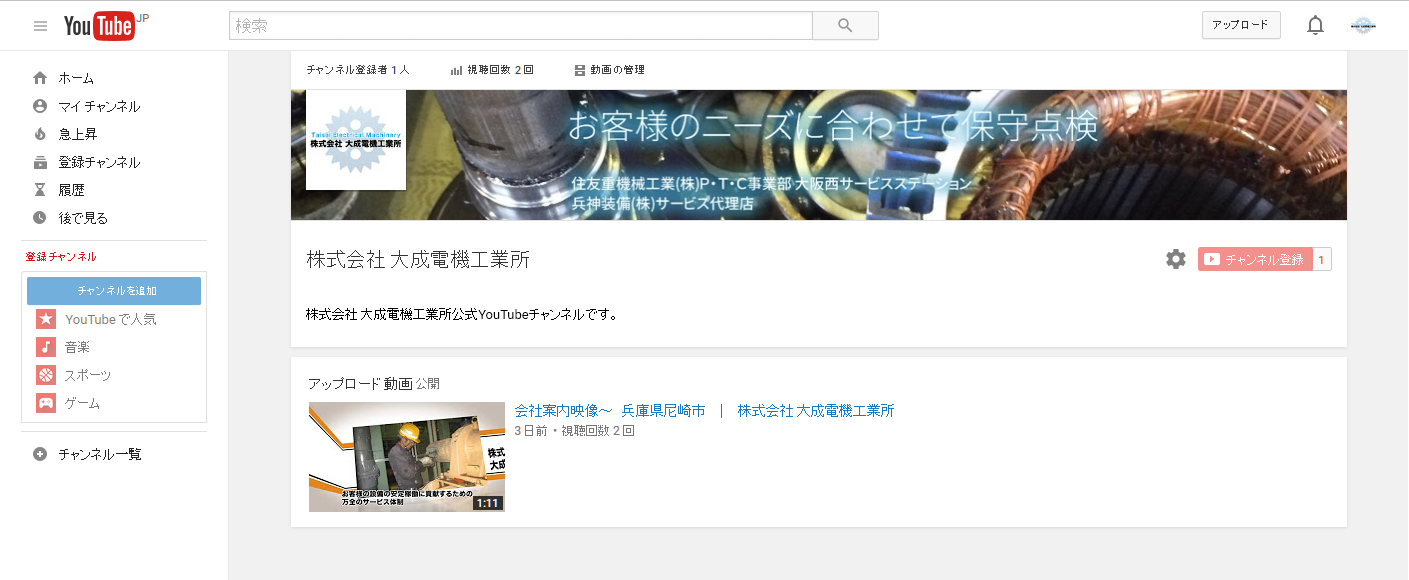Click the view count bar chart icon
1409x580 pixels.
[x=456, y=70]
